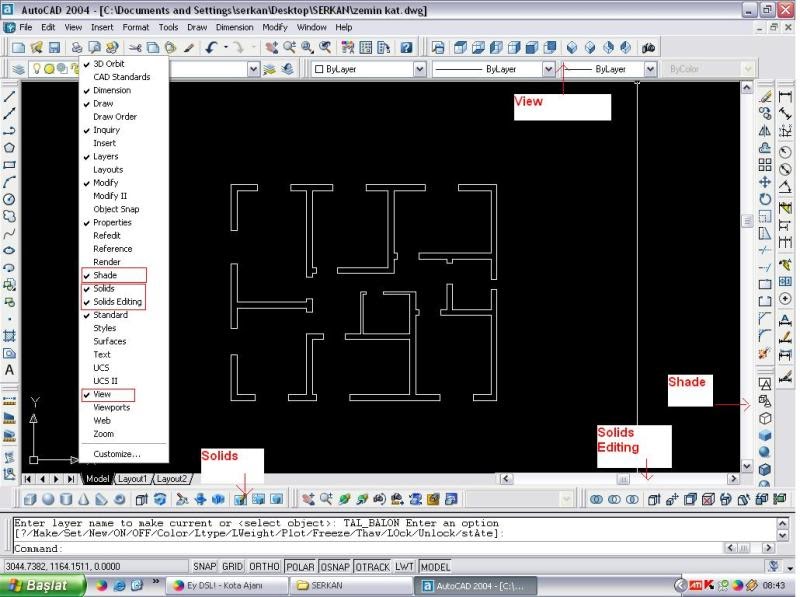Toggle ORTHO mode in status bar
Screen dimensions: 800x597
(264, 567)
